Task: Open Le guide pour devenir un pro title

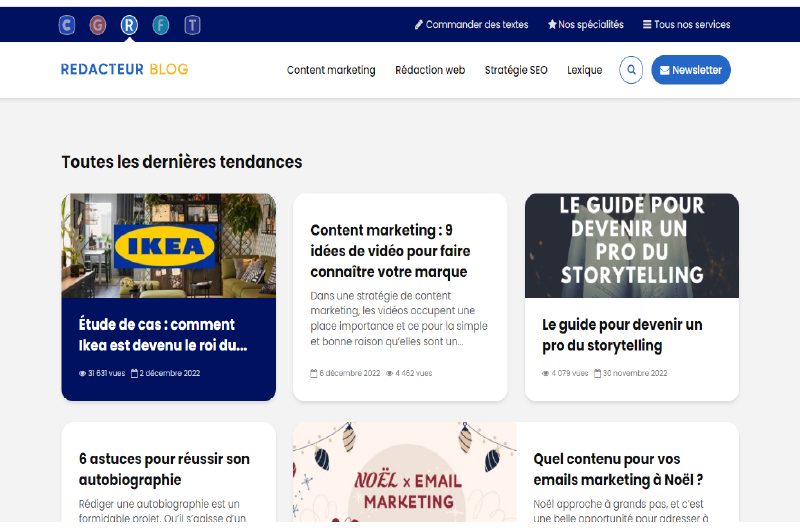Action: coord(622,335)
